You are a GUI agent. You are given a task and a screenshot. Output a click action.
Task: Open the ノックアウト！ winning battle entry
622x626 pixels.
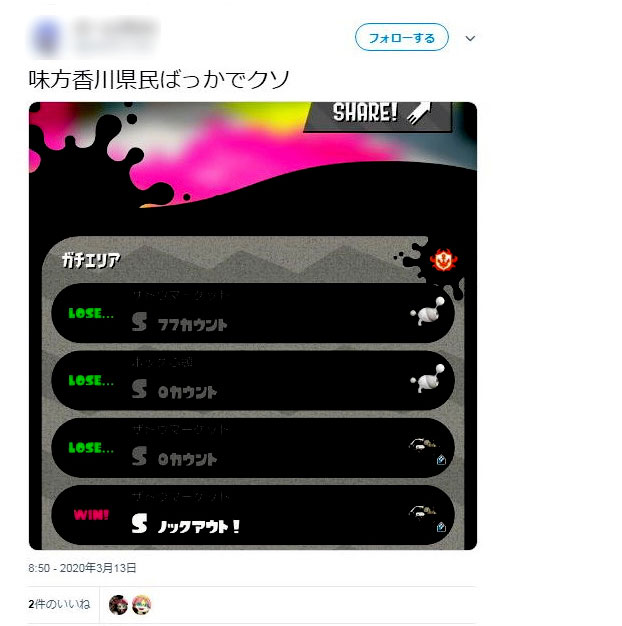tap(253, 515)
